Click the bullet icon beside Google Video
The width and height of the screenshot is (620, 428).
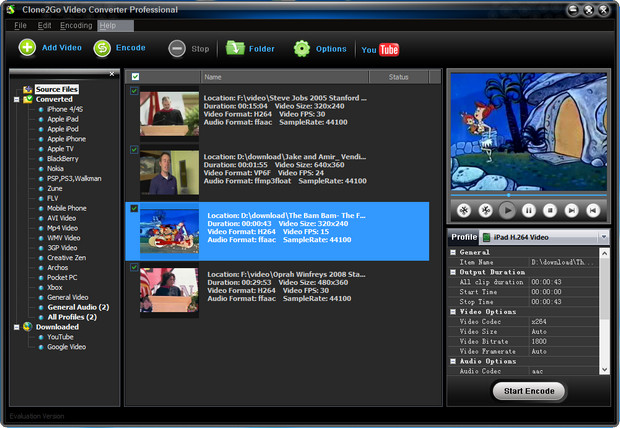pos(41,347)
